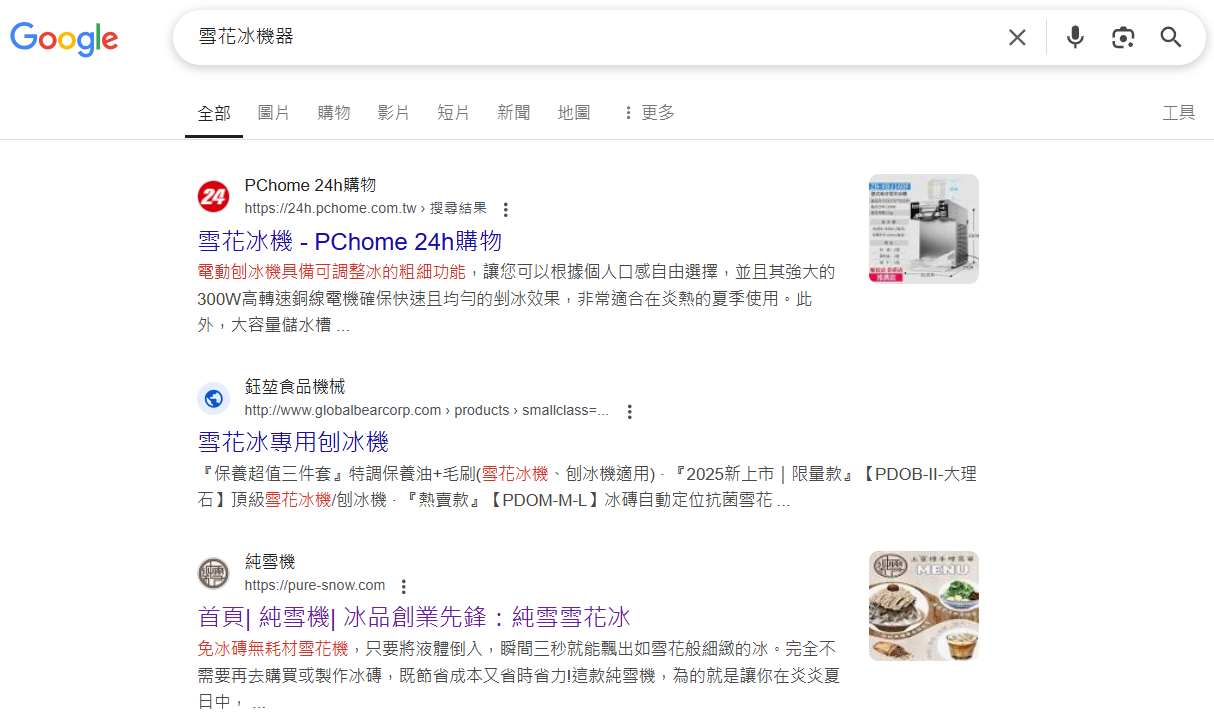
Task: Switch to the 圖片 tab
Action: [274, 113]
